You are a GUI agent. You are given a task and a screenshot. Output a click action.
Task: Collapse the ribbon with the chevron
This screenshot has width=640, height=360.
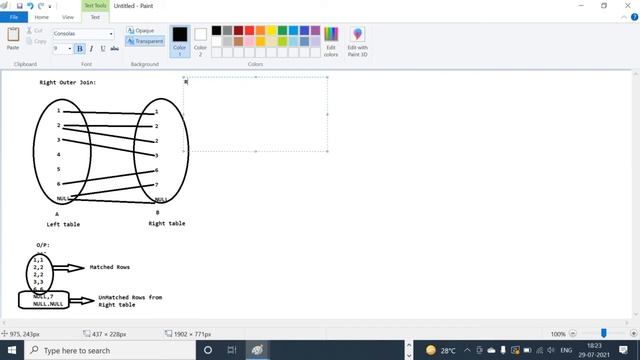click(x=624, y=17)
